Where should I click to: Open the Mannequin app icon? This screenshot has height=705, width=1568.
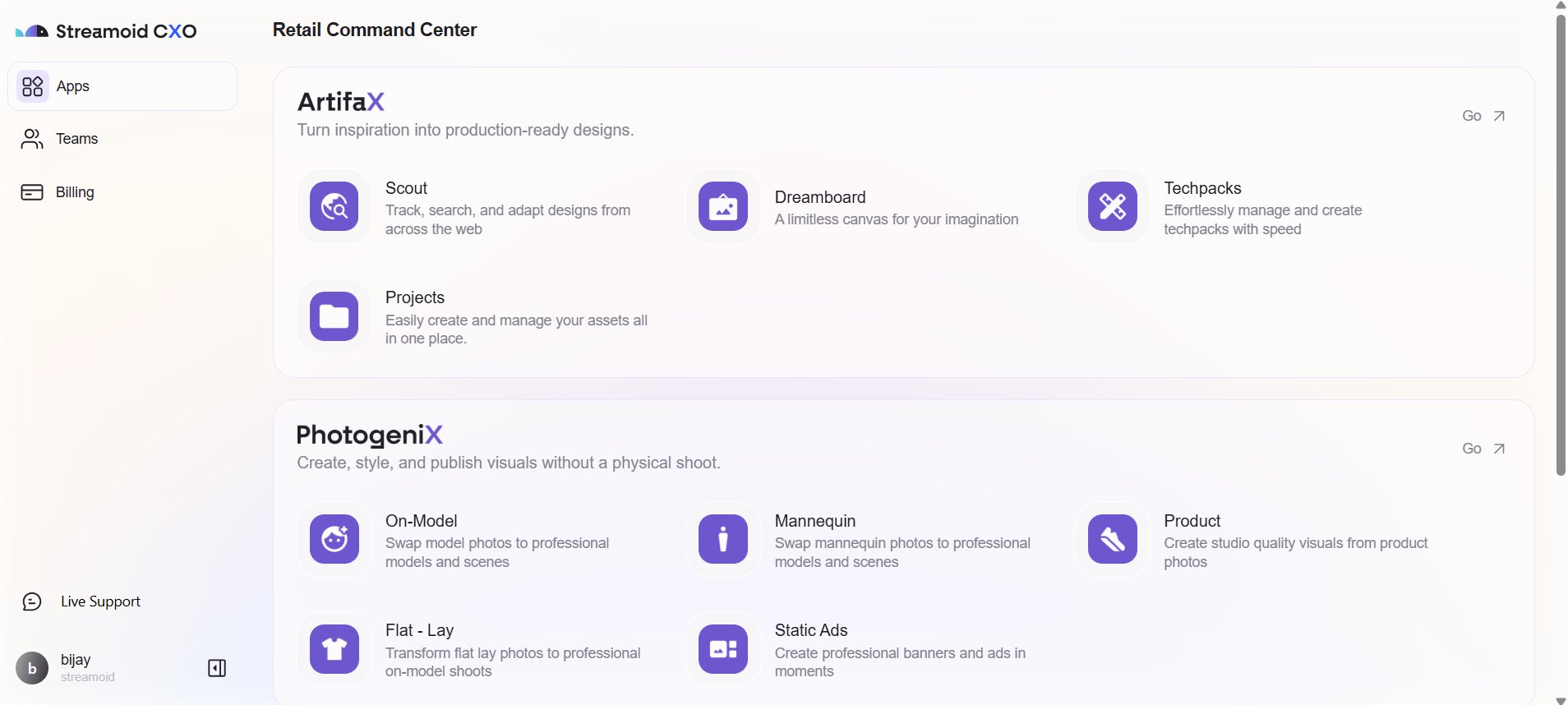(723, 539)
